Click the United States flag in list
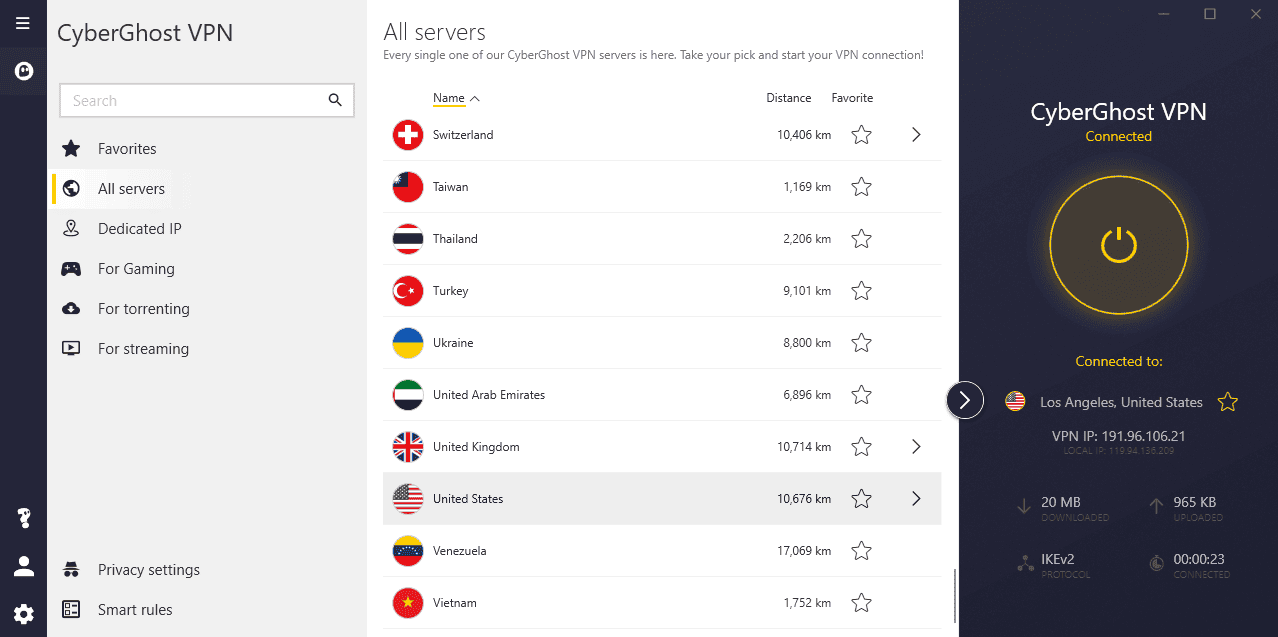 point(408,499)
